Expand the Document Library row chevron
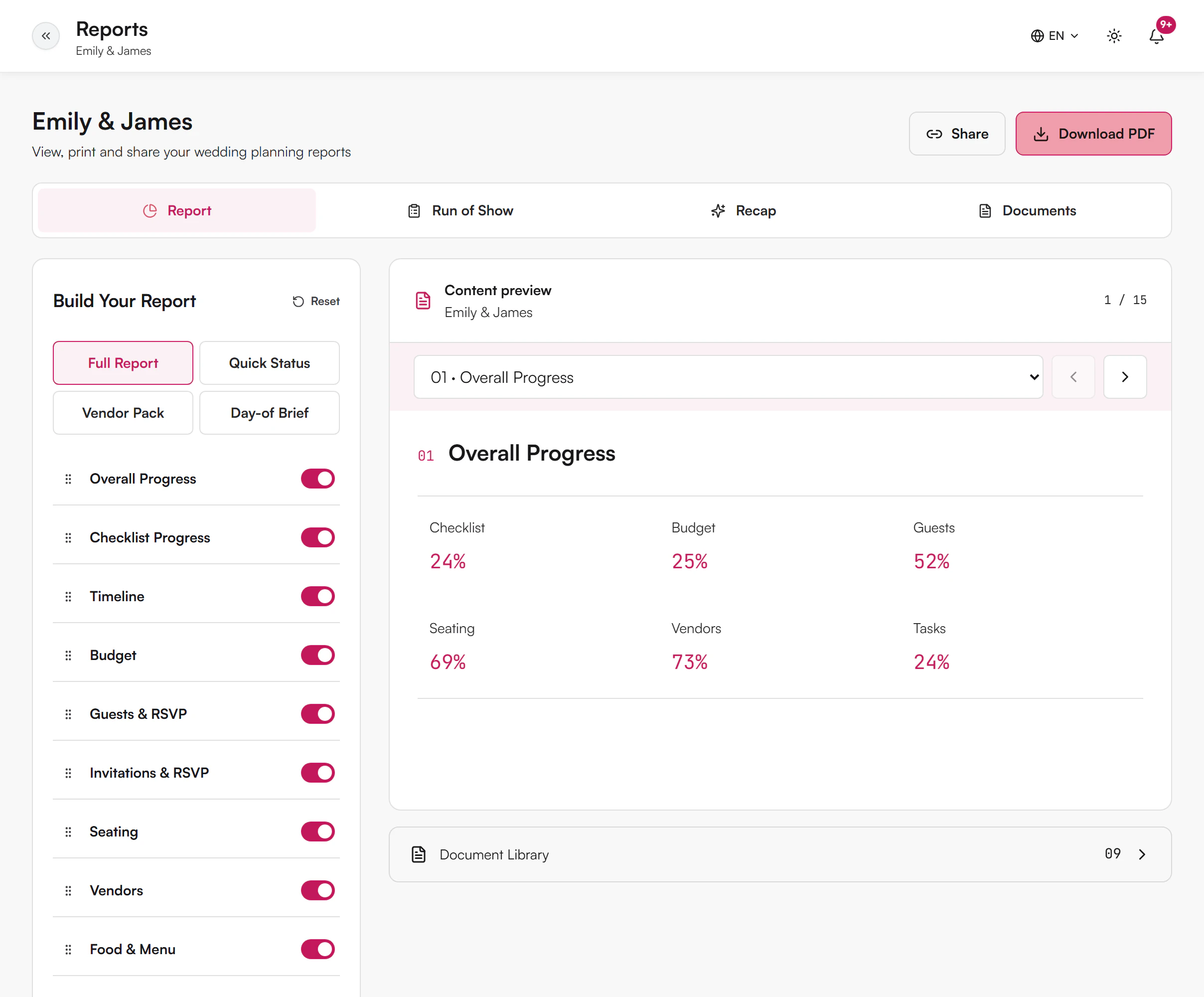 coord(1142,854)
